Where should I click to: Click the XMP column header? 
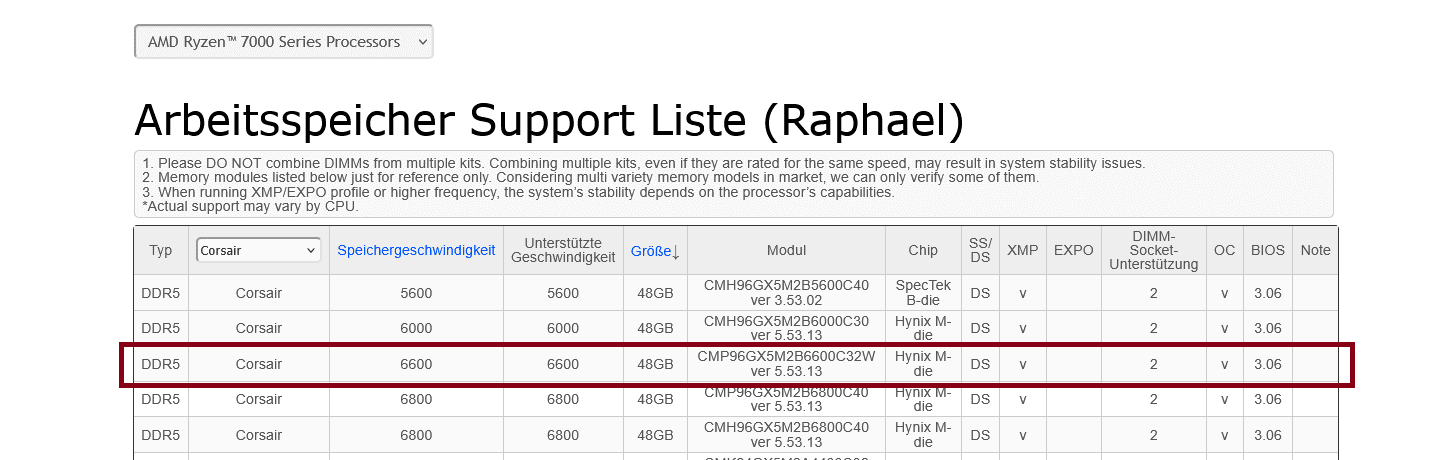pyautogui.click(x=1022, y=250)
